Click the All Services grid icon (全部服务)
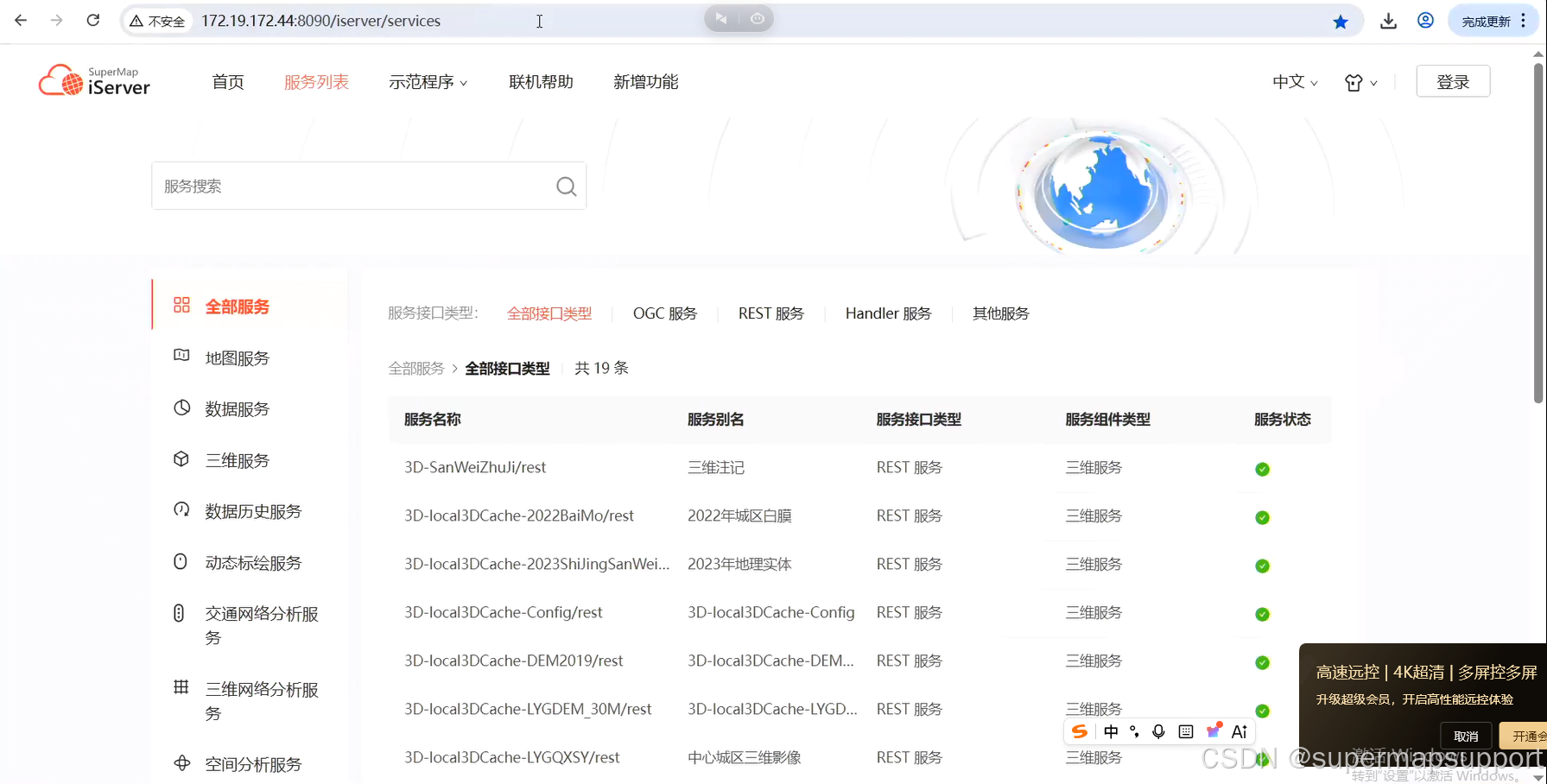Viewport: 1547px width, 784px height. click(181, 305)
